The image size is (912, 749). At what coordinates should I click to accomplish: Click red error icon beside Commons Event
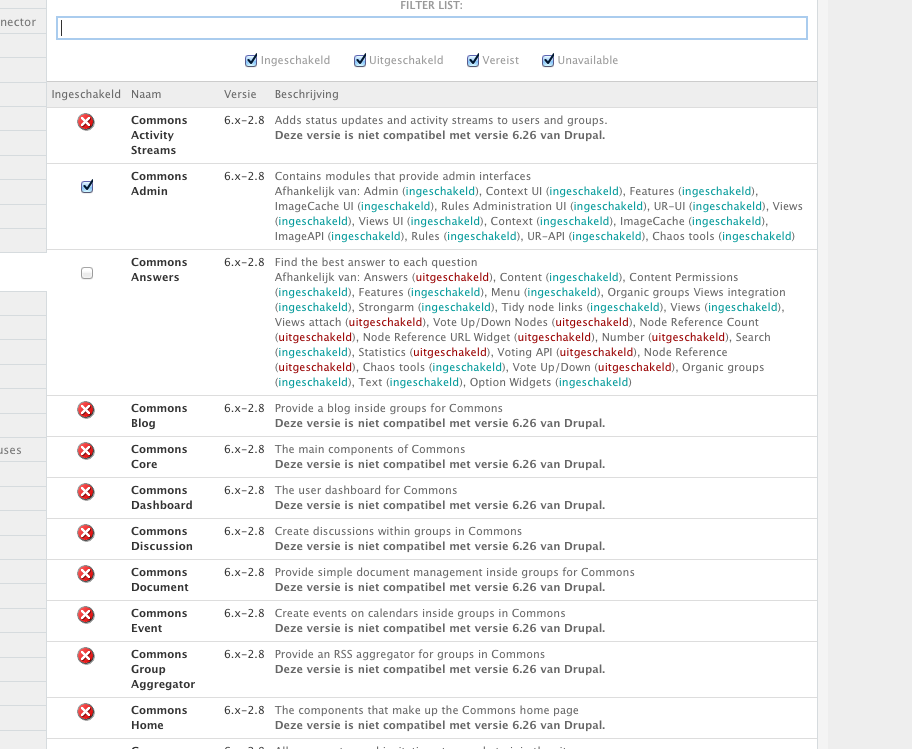click(x=86, y=615)
